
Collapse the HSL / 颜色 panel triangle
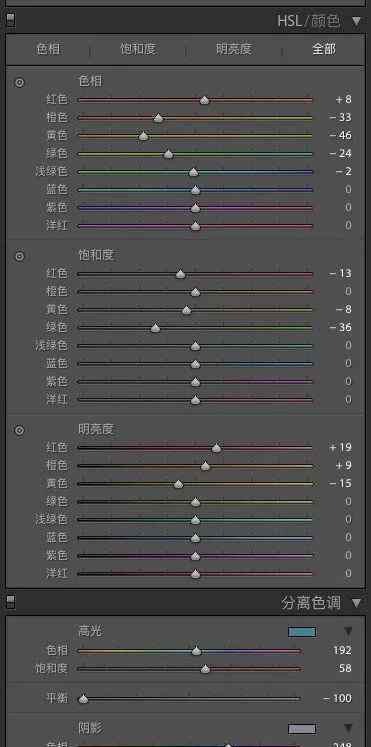(x=356, y=21)
